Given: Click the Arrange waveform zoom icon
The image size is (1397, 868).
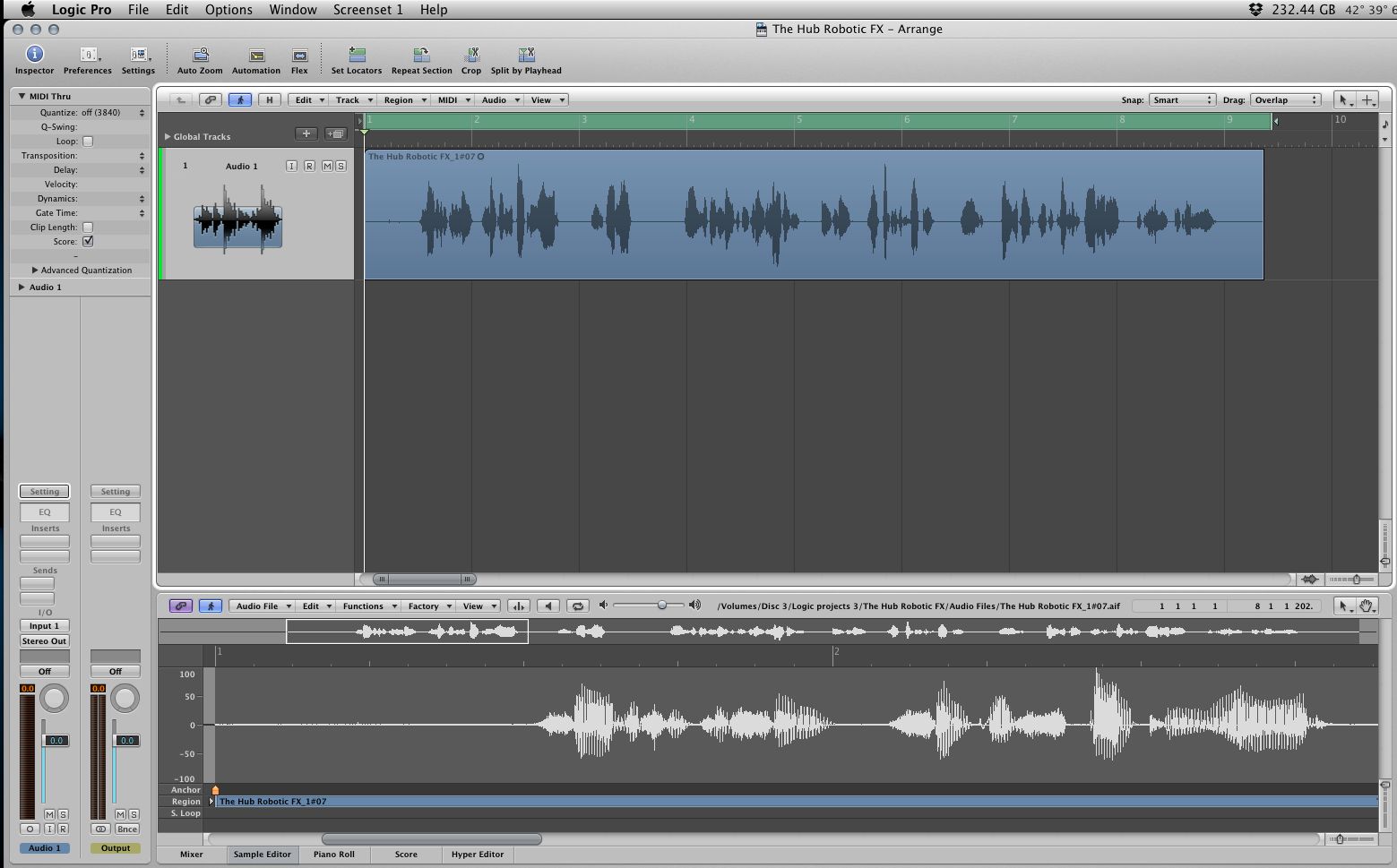Looking at the screenshot, I should 1309,580.
